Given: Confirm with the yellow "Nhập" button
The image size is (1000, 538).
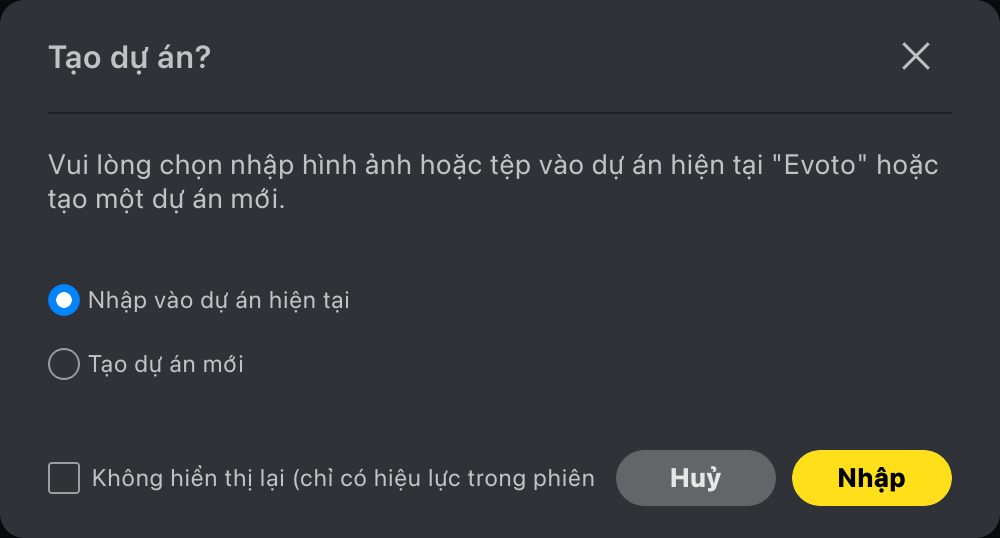Looking at the screenshot, I should [872, 478].
